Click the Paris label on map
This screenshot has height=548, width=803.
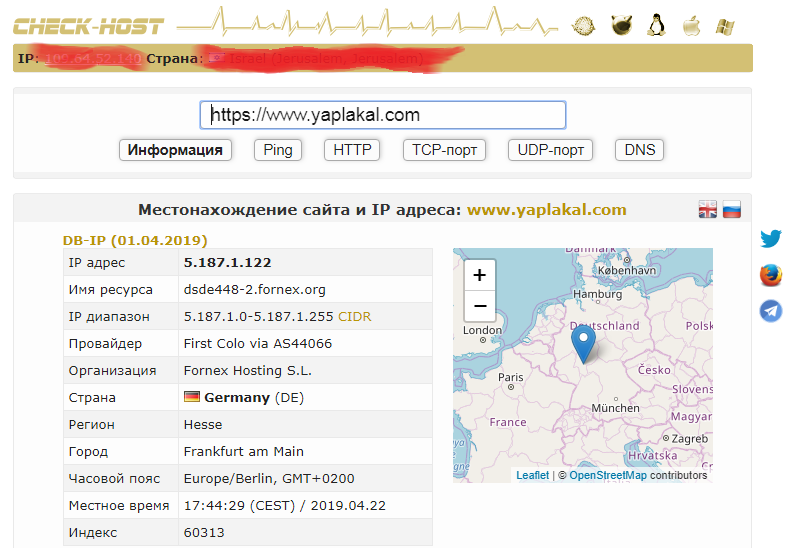tap(511, 377)
